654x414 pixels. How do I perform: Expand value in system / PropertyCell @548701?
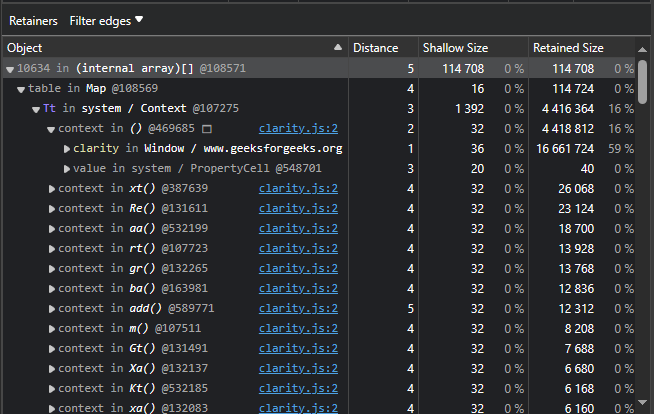(66, 169)
